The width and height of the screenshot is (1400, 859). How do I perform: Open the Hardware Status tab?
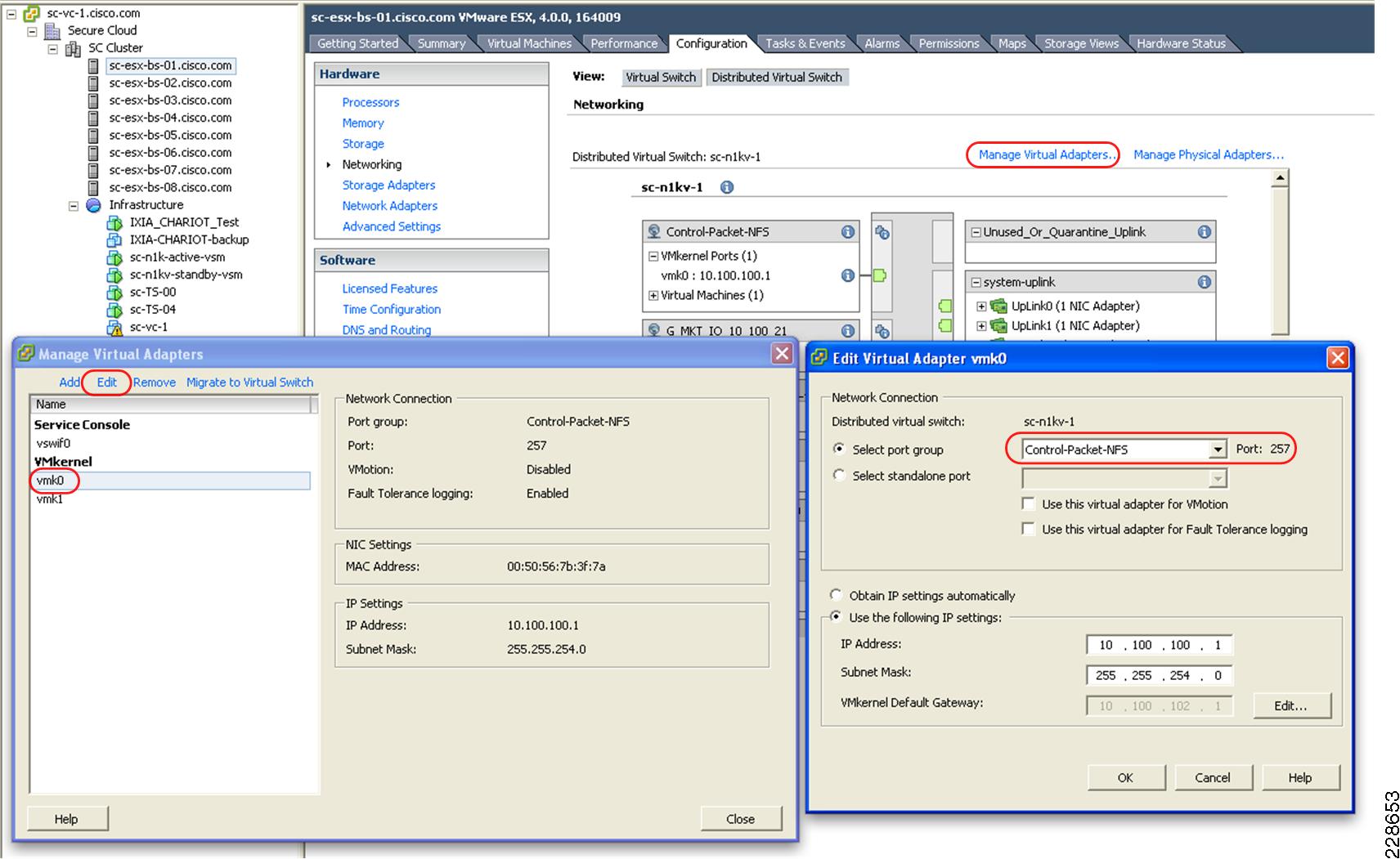pyautogui.click(x=1181, y=43)
